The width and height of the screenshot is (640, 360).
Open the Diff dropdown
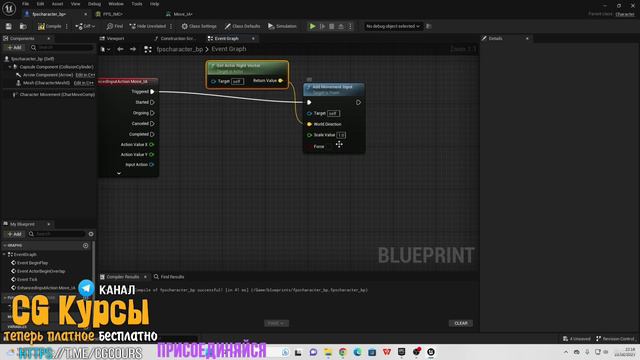(85, 26)
